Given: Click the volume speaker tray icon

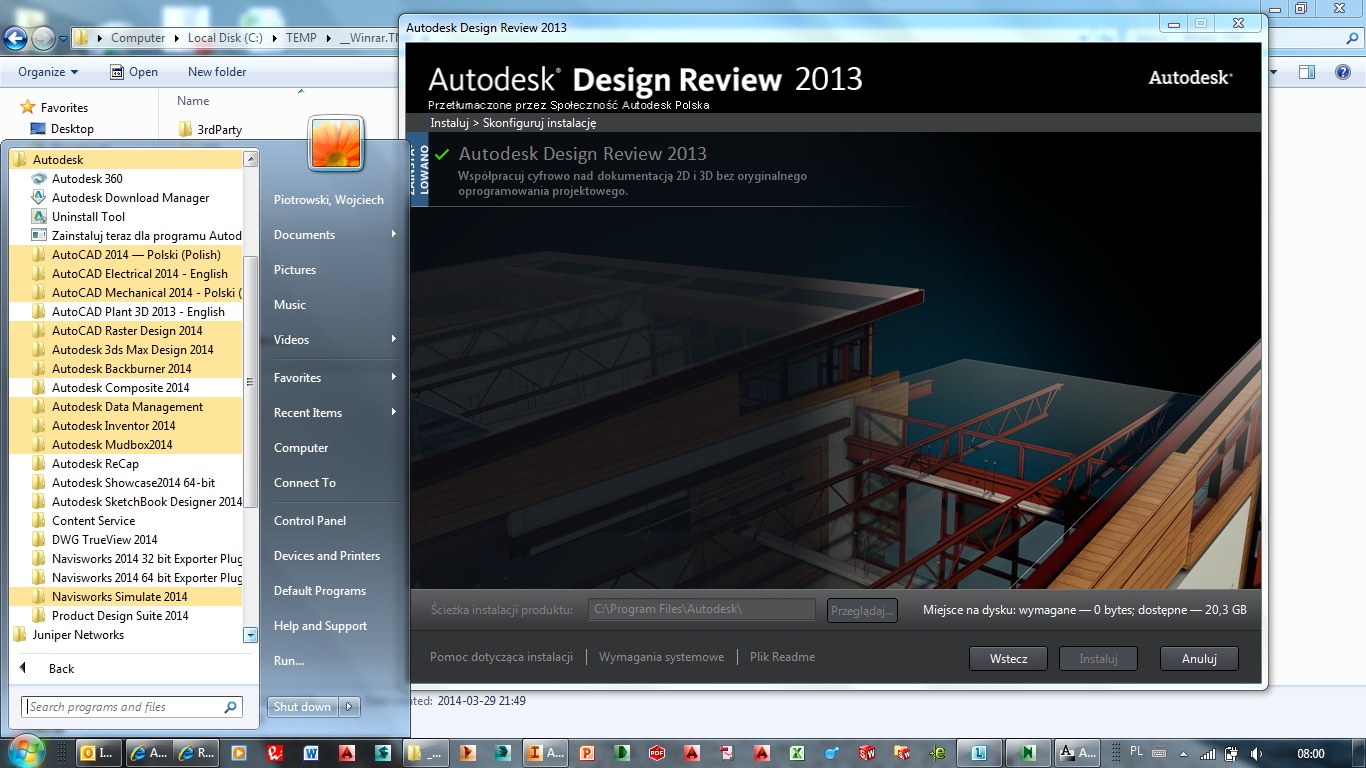Looking at the screenshot, I should 1256,754.
